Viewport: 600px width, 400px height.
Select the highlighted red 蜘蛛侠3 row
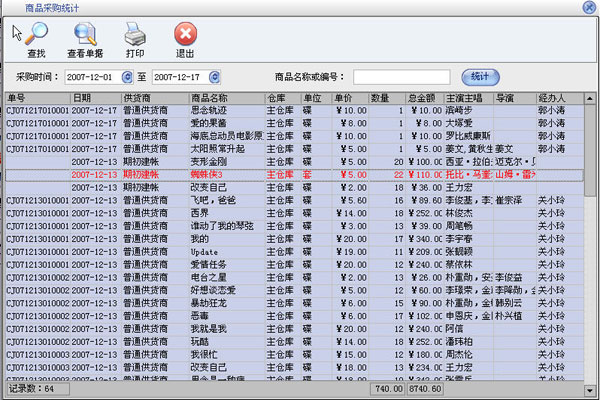coord(226,174)
